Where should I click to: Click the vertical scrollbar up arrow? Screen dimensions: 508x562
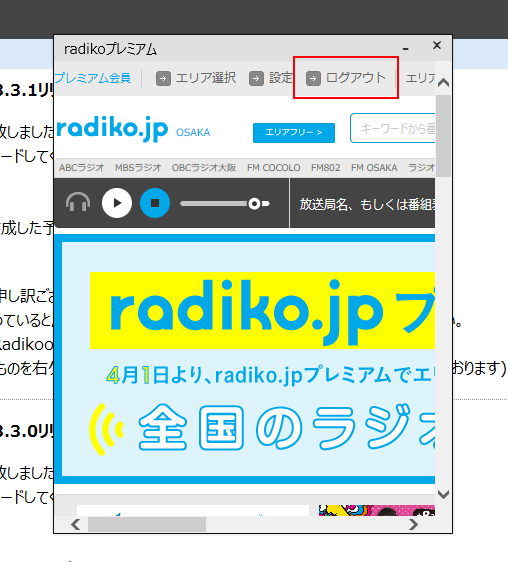pos(443,83)
